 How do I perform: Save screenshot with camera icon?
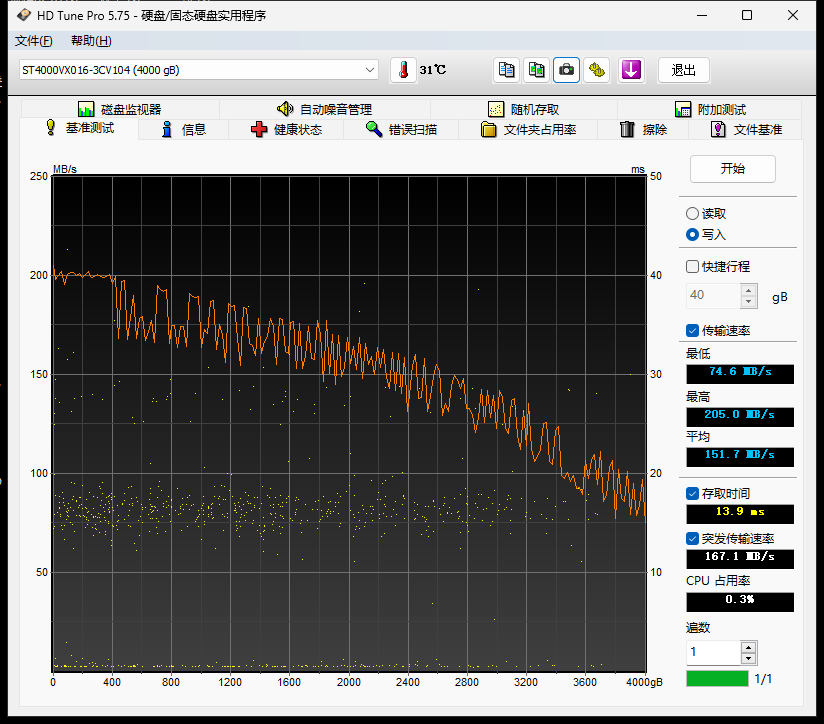[x=566, y=70]
